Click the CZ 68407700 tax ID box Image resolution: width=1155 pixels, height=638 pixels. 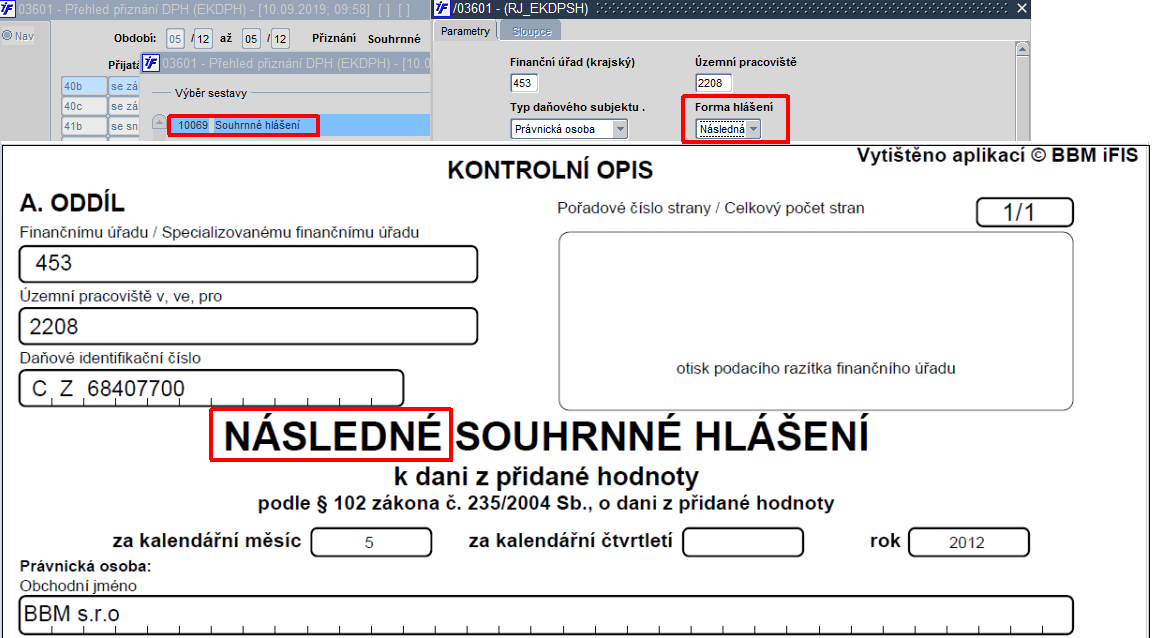pos(211,388)
